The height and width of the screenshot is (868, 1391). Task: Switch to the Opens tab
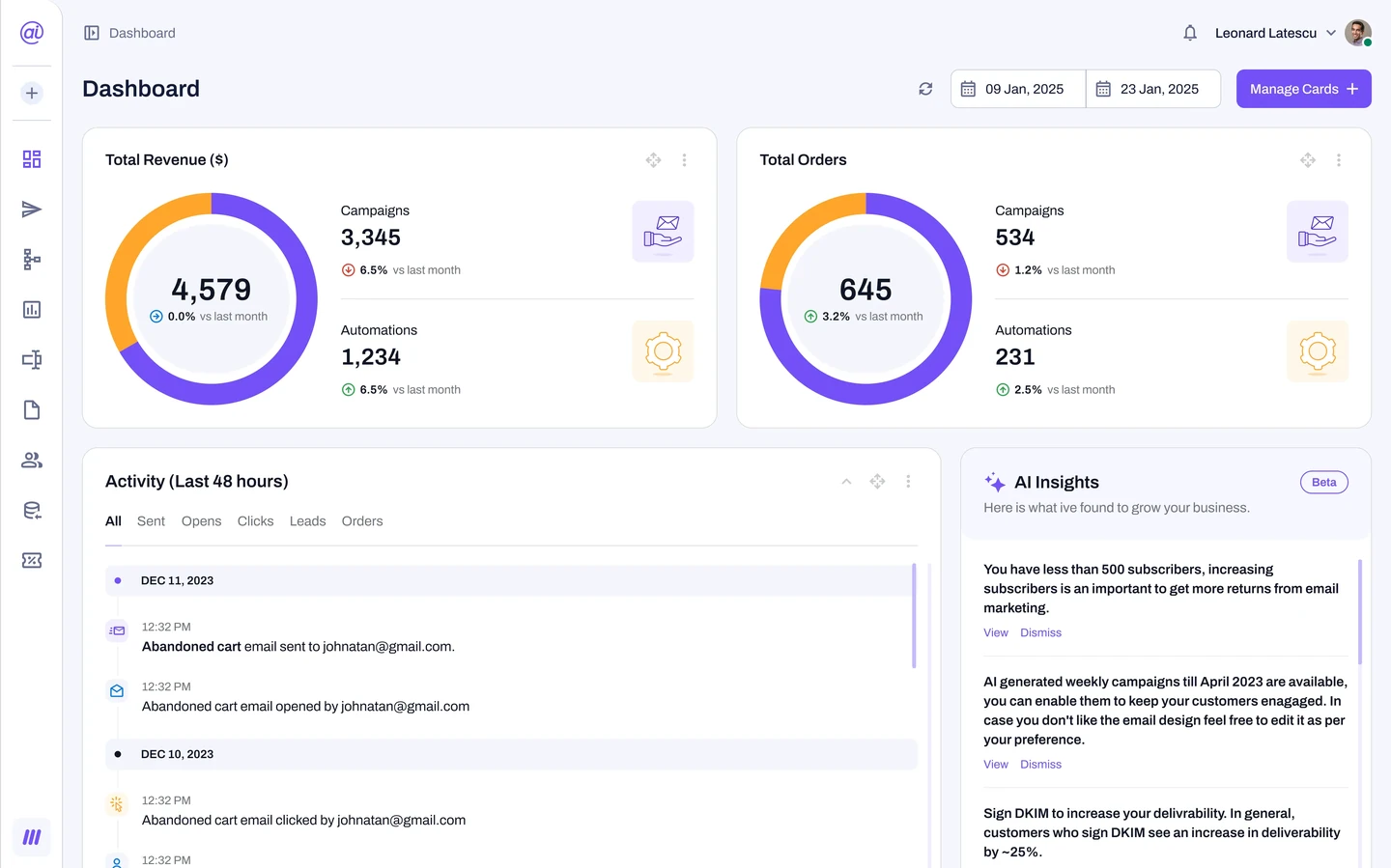click(x=201, y=521)
